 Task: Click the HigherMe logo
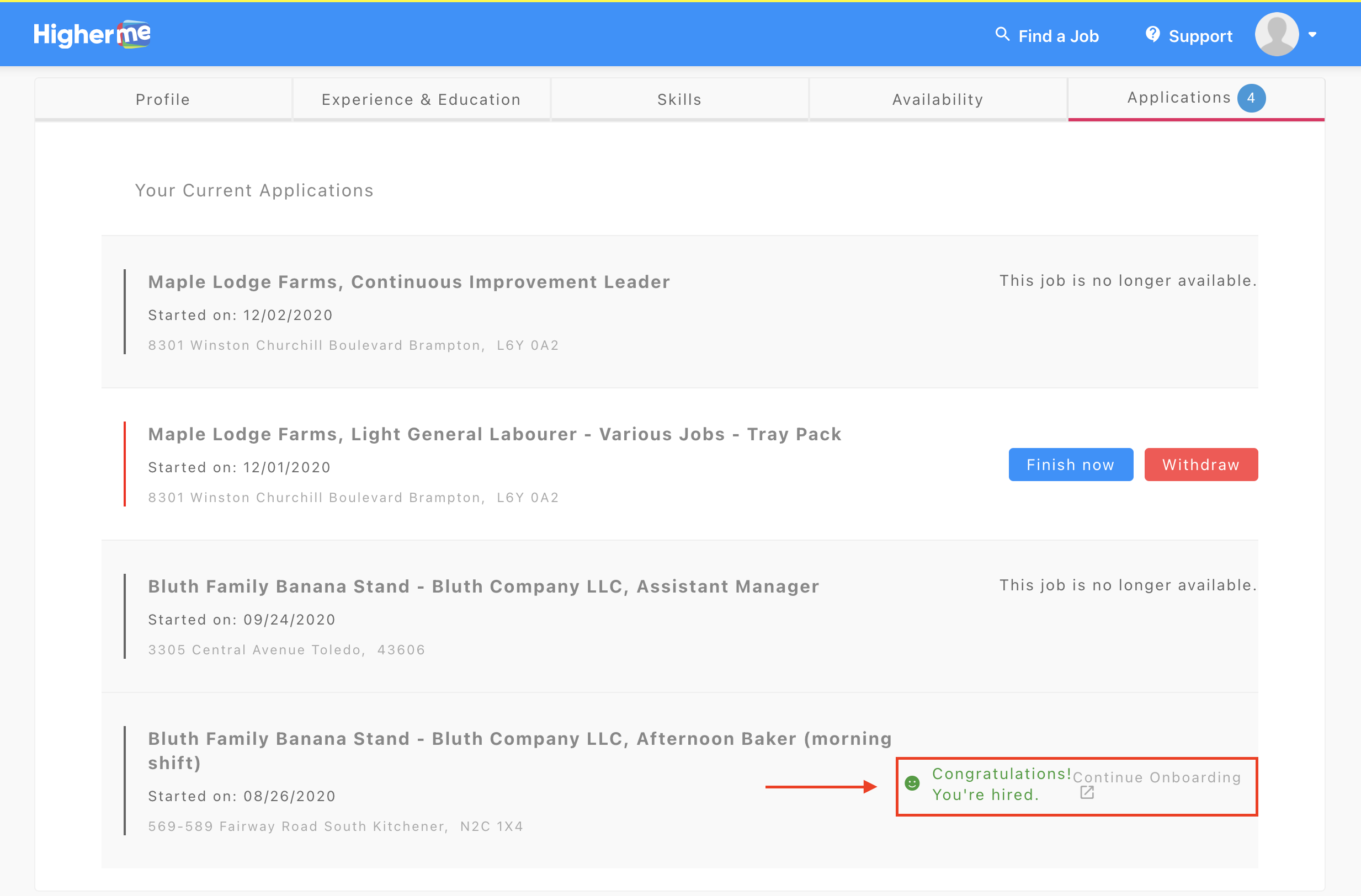pyautogui.click(x=92, y=34)
